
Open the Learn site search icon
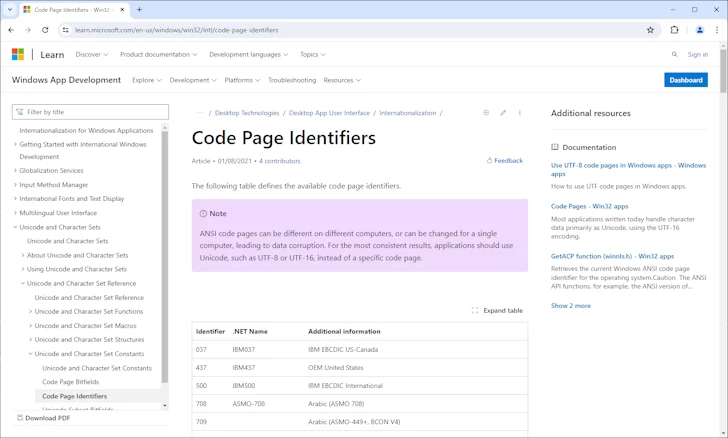click(x=674, y=54)
